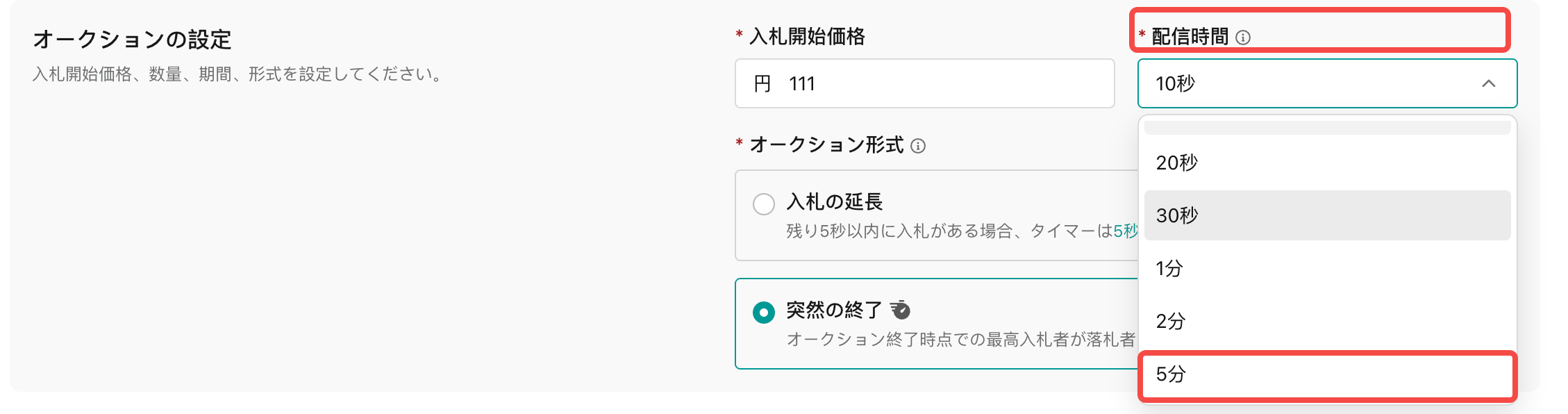The image size is (1568, 414).
Task: Click the info icon beside 配信時間
Action: pyautogui.click(x=1243, y=38)
